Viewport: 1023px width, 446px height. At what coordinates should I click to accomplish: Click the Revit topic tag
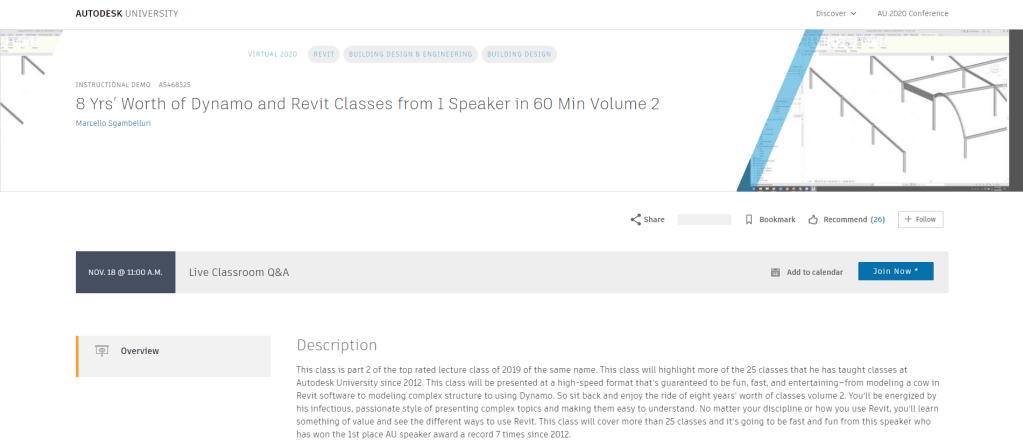point(324,54)
